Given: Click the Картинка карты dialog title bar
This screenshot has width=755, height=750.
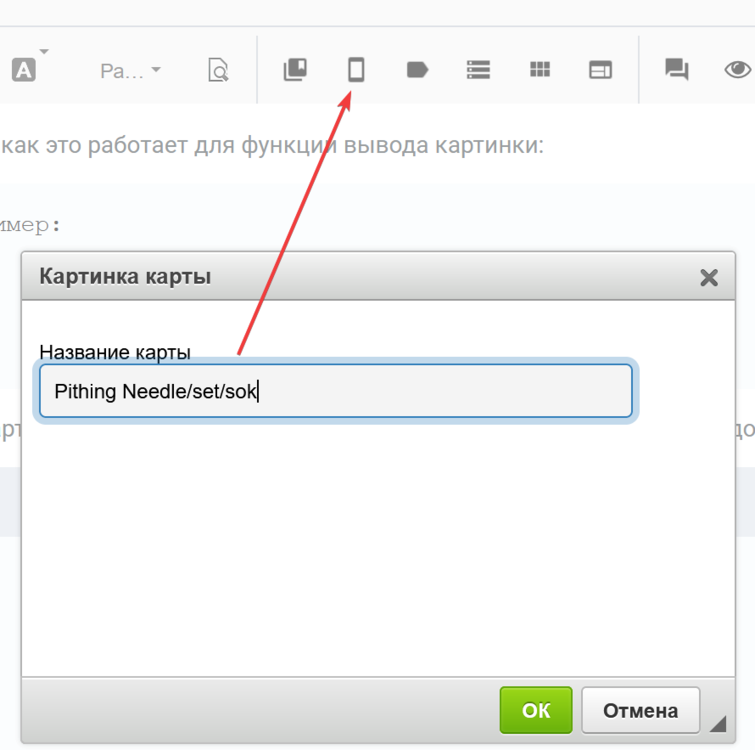Looking at the screenshot, I should [350, 277].
